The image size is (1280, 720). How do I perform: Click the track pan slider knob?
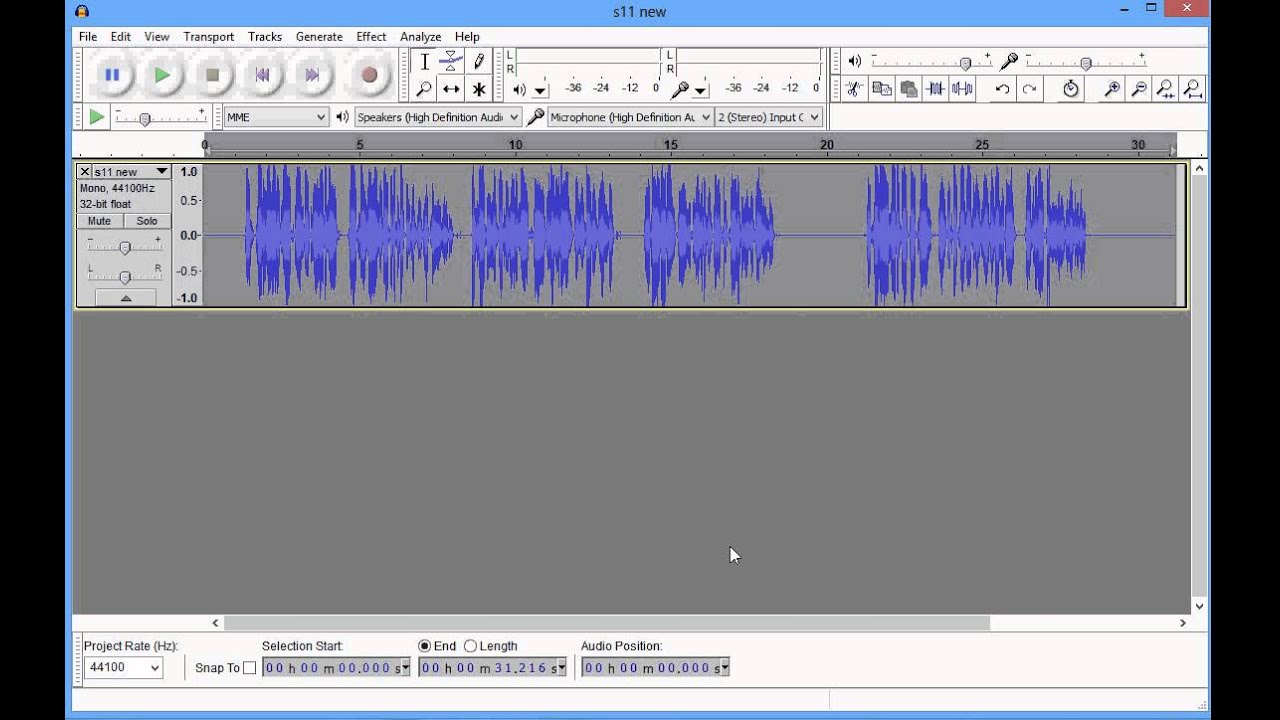pos(125,277)
